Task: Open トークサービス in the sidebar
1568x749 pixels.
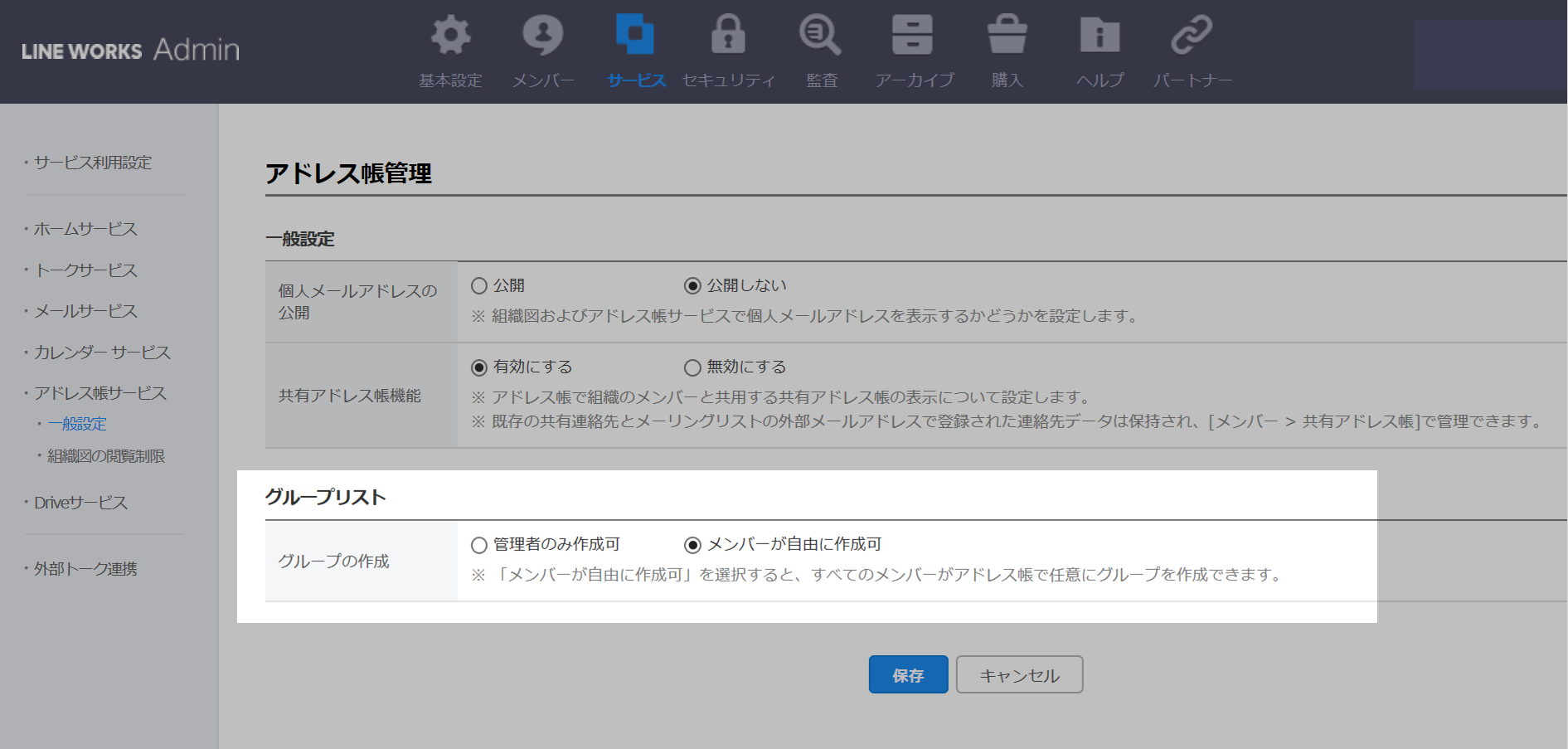Action: click(x=85, y=270)
